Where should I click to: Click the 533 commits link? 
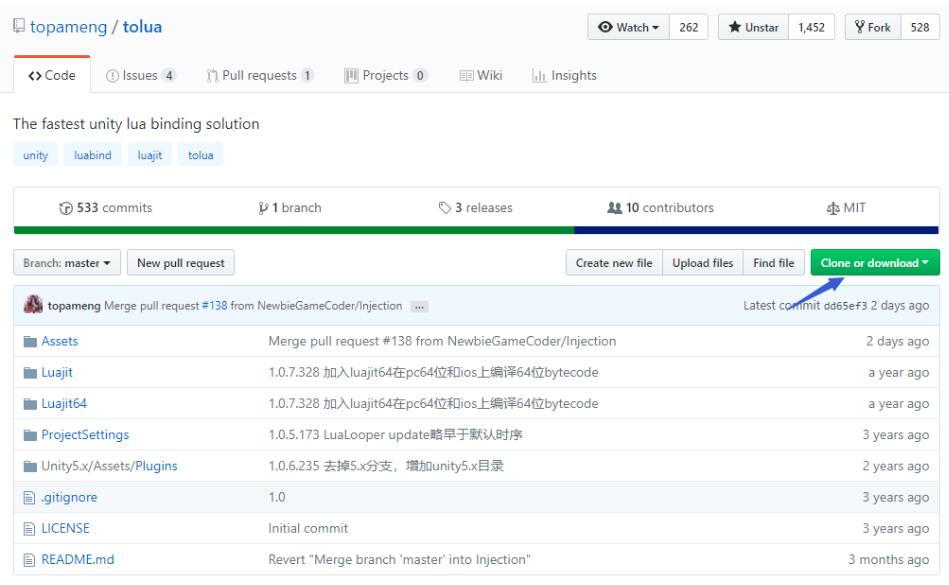point(106,208)
